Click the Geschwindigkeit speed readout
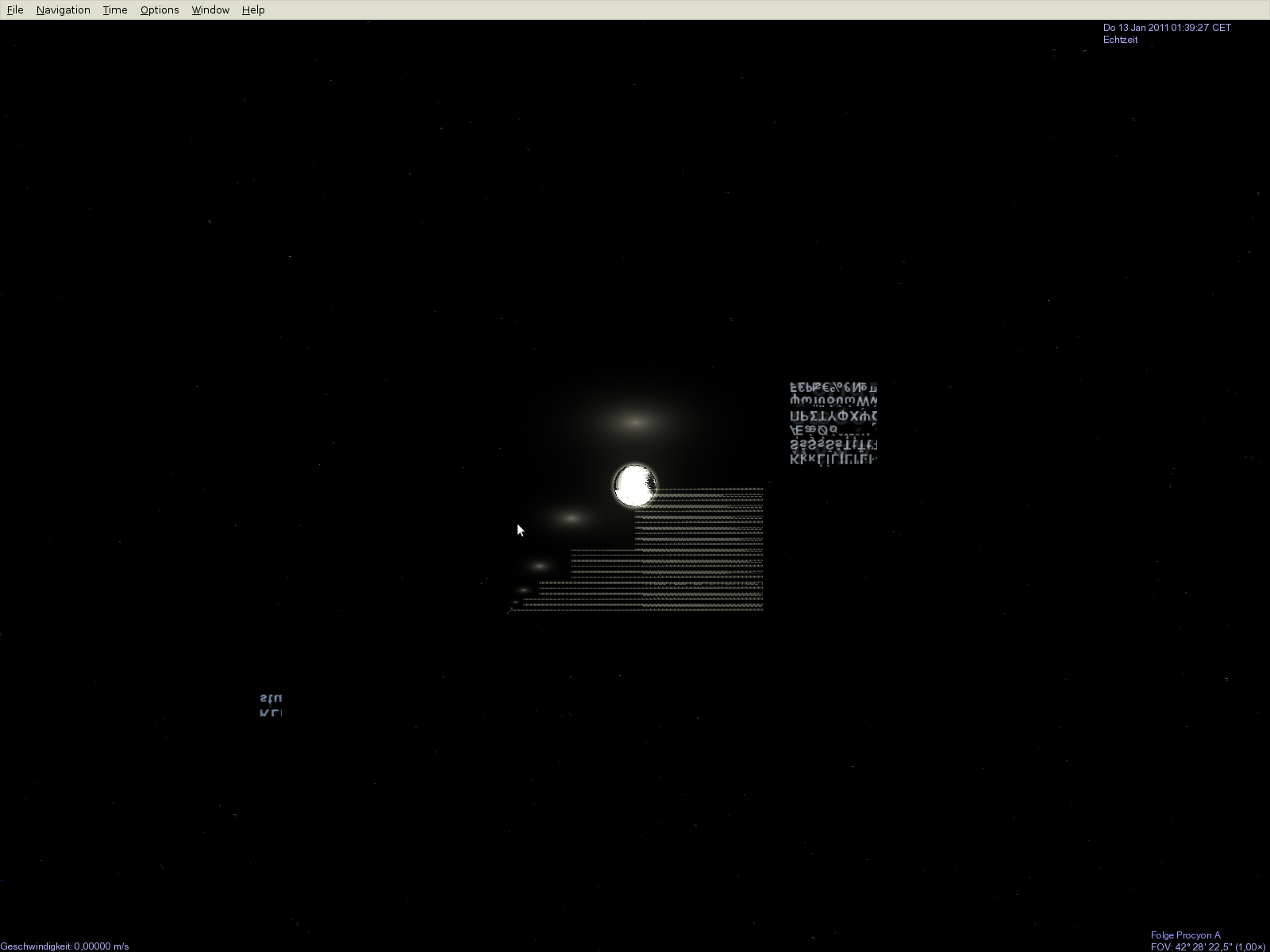This screenshot has height=952, width=1270. coord(64,946)
